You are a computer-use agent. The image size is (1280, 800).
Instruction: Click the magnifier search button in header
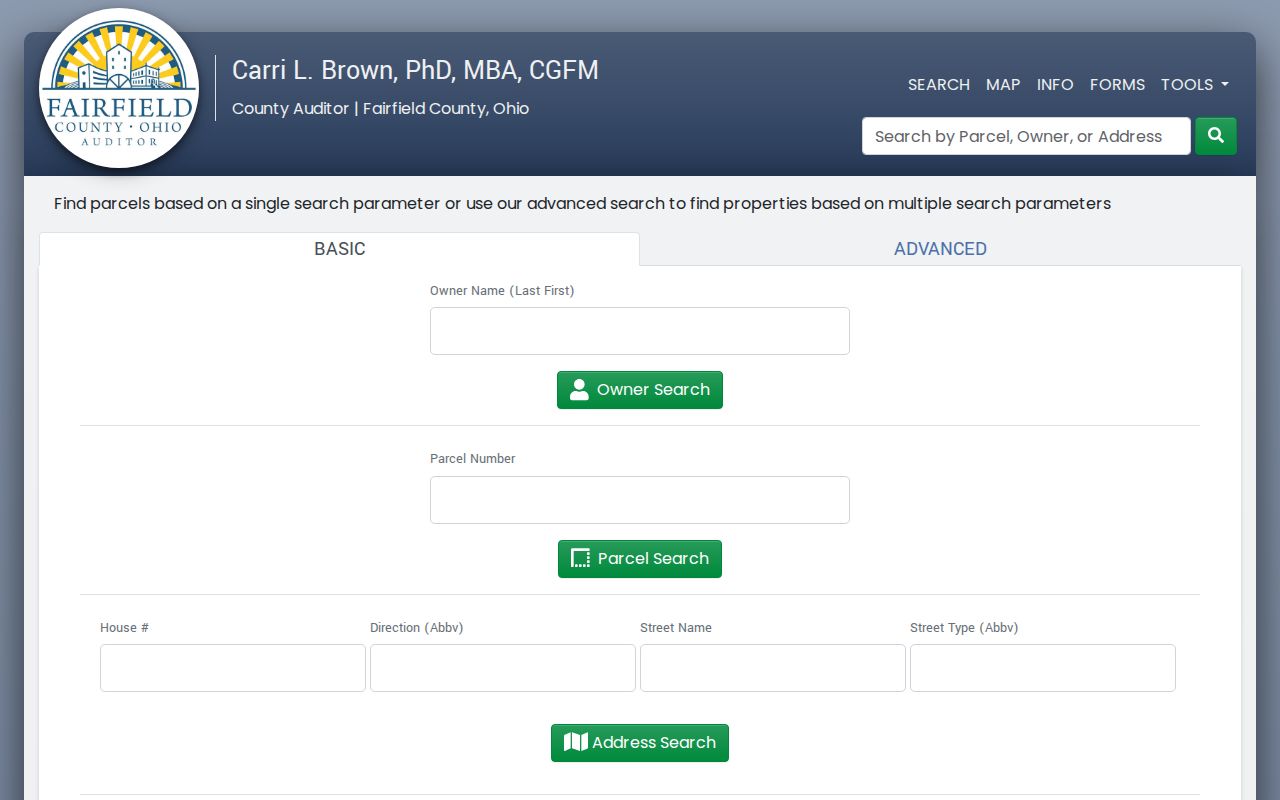[x=1216, y=136]
